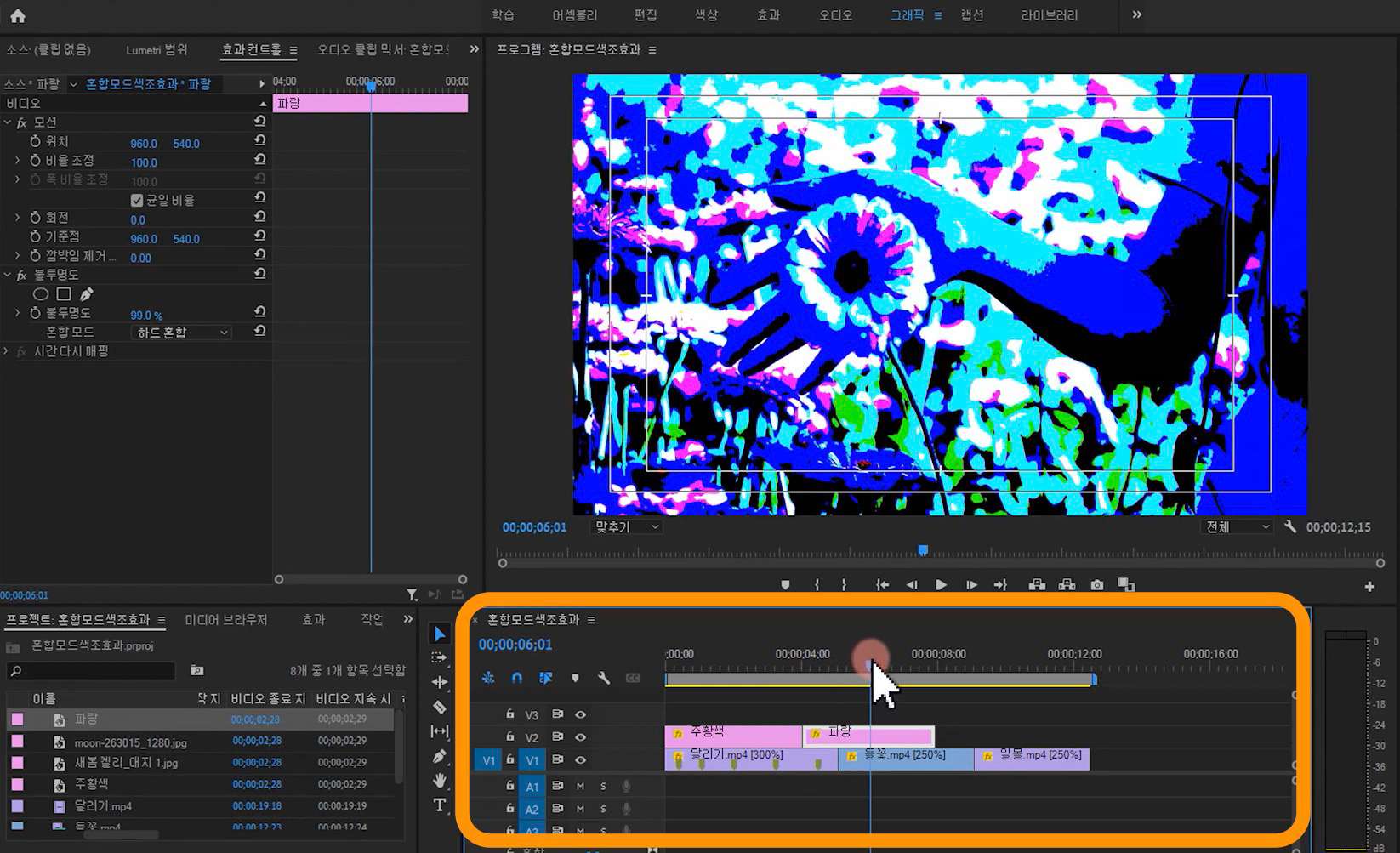Mark Out point in program monitor
Image resolution: width=1400 pixels, height=853 pixels.
pos(844,585)
